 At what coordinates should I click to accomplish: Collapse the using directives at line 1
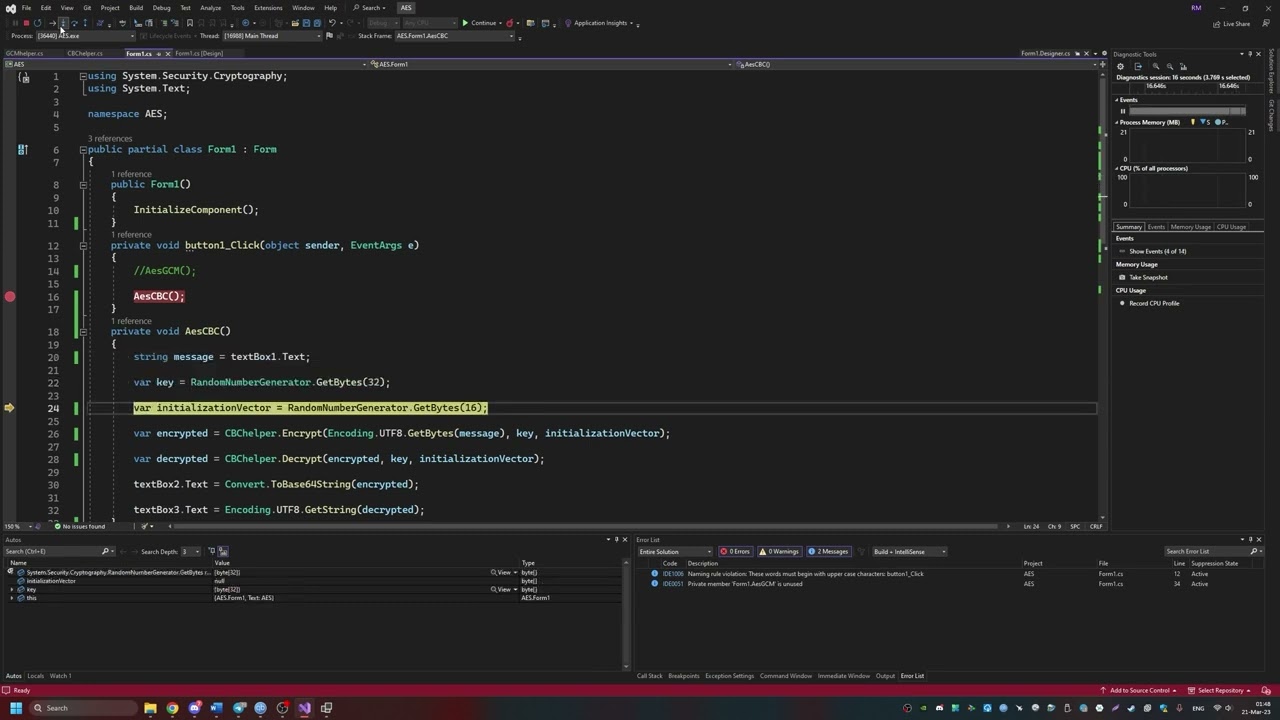pyautogui.click(x=83, y=76)
